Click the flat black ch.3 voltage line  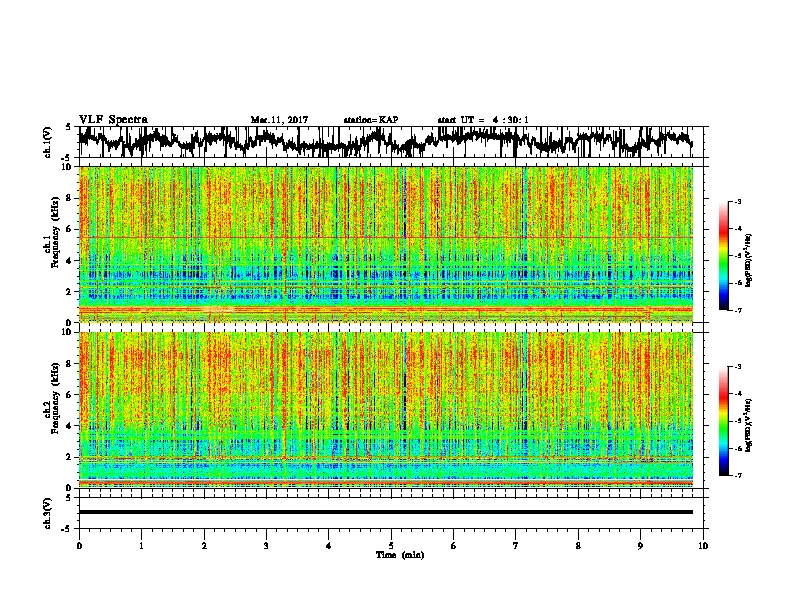[x=385, y=512]
